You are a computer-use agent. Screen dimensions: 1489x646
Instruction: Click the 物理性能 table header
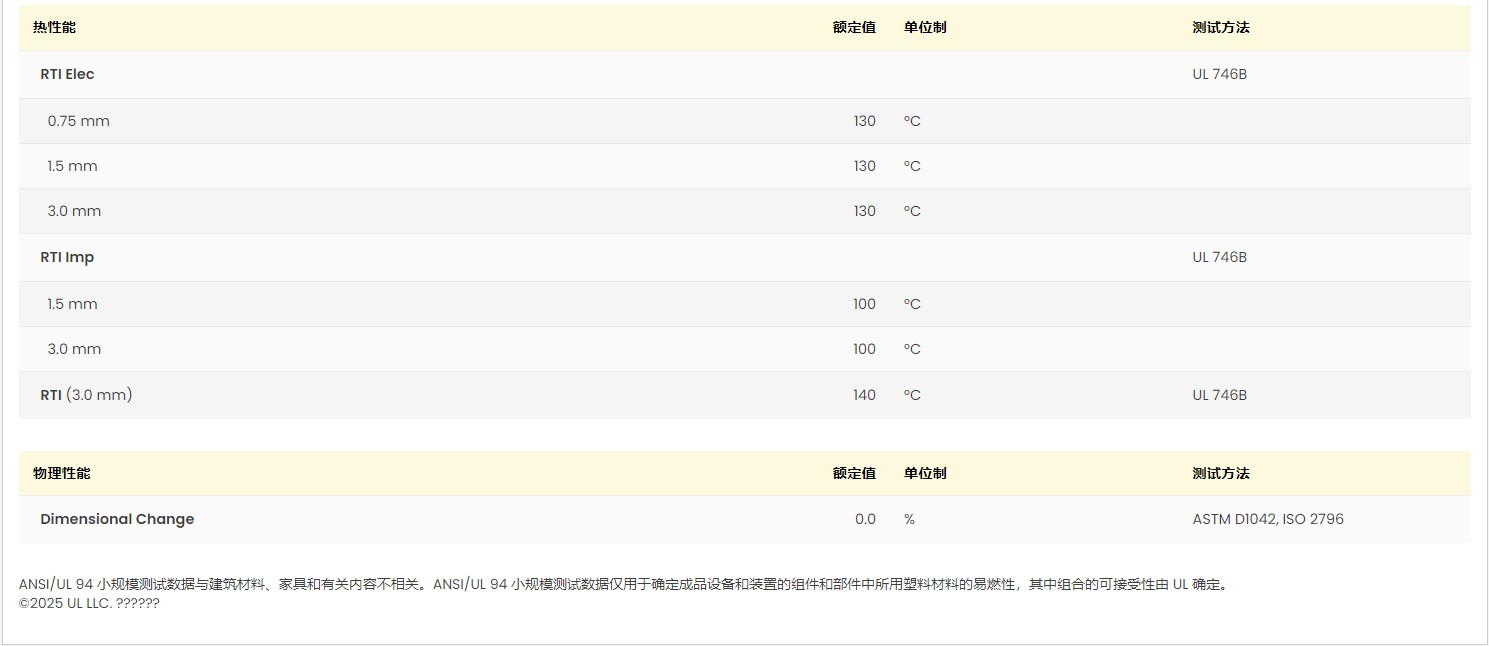click(61, 473)
